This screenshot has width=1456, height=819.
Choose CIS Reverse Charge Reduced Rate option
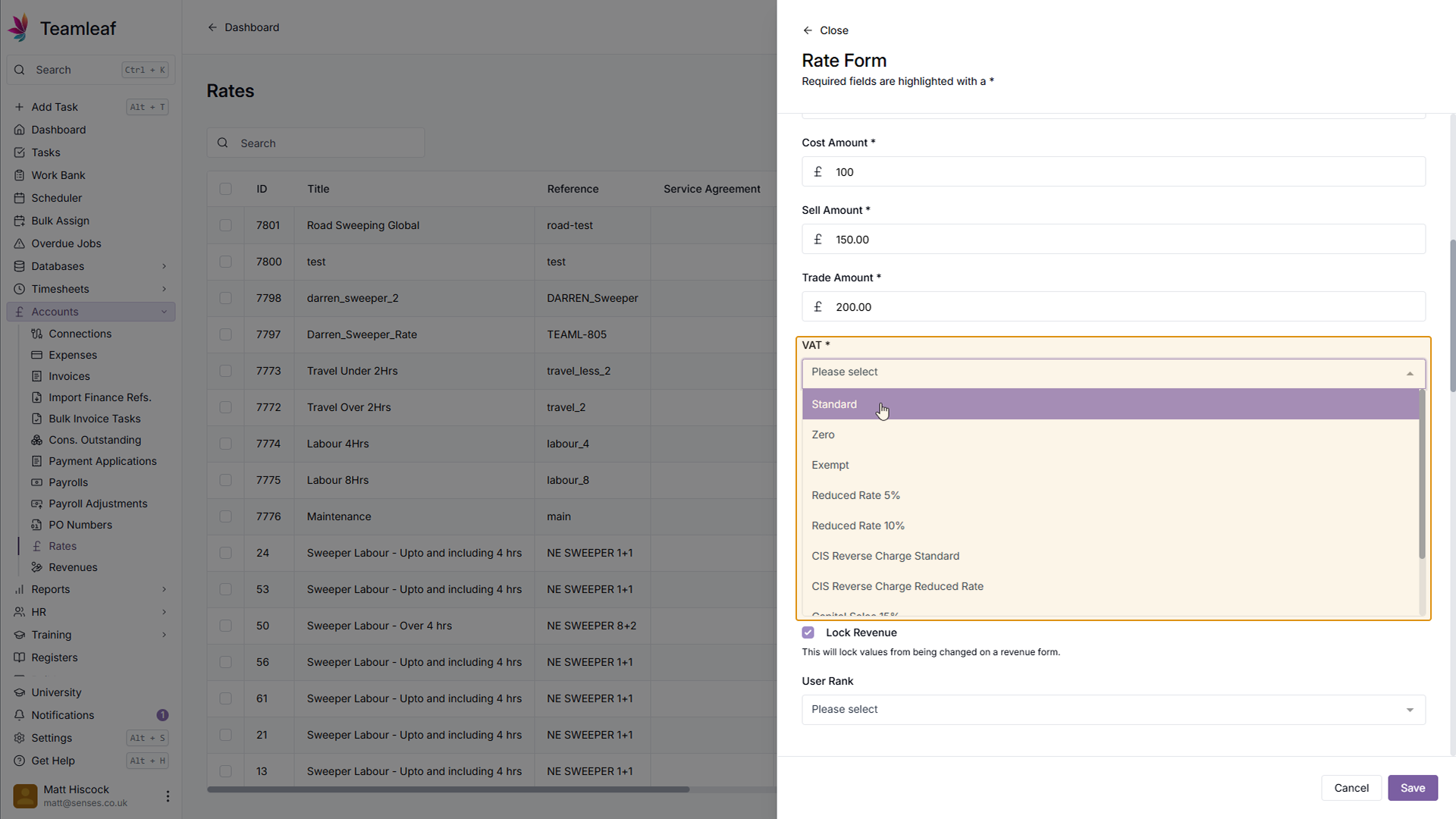click(x=897, y=586)
